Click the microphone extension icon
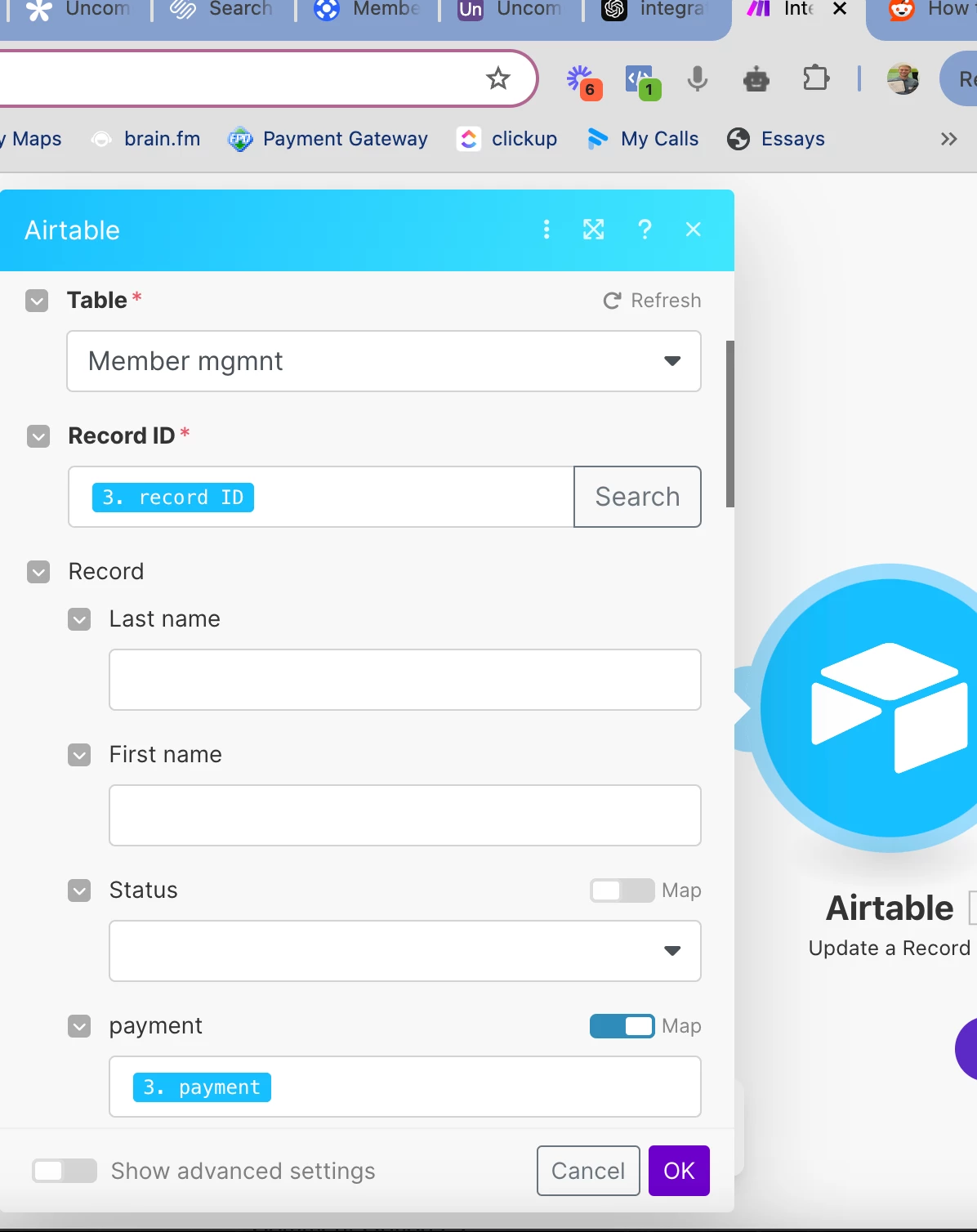 tap(698, 79)
